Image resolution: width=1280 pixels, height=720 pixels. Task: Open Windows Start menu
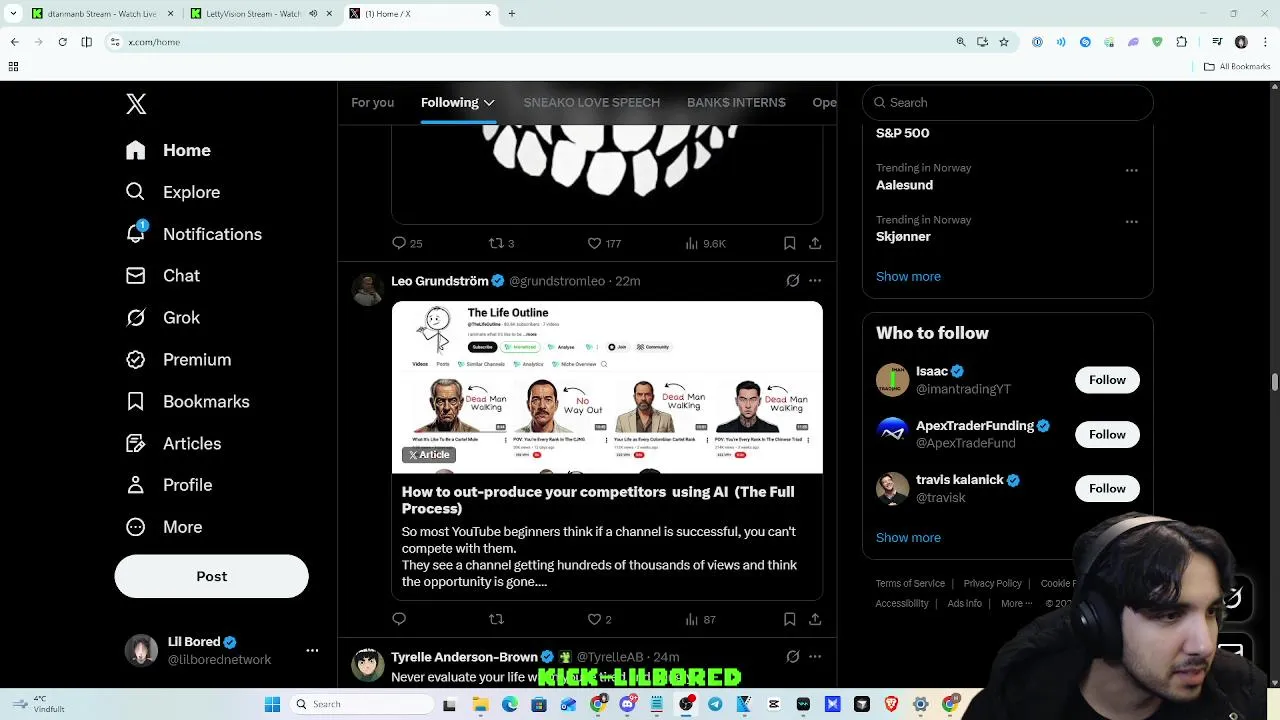(272, 704)
